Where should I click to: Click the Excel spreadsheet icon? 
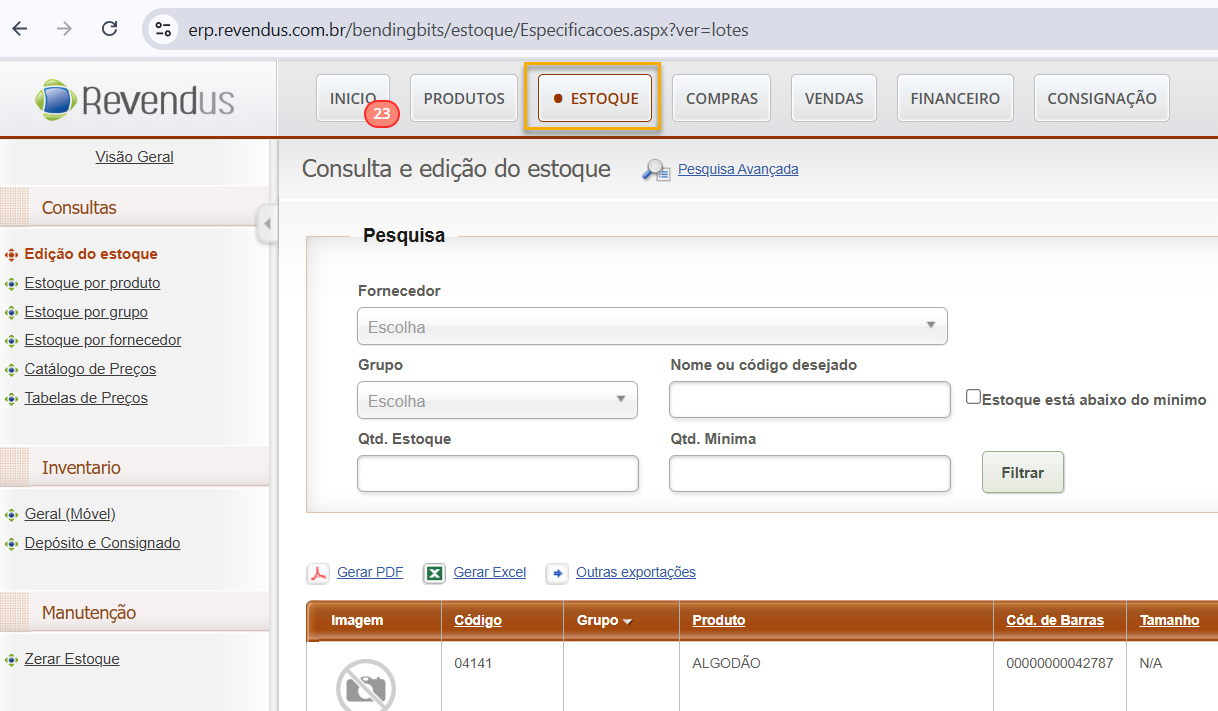pos(434,573)
